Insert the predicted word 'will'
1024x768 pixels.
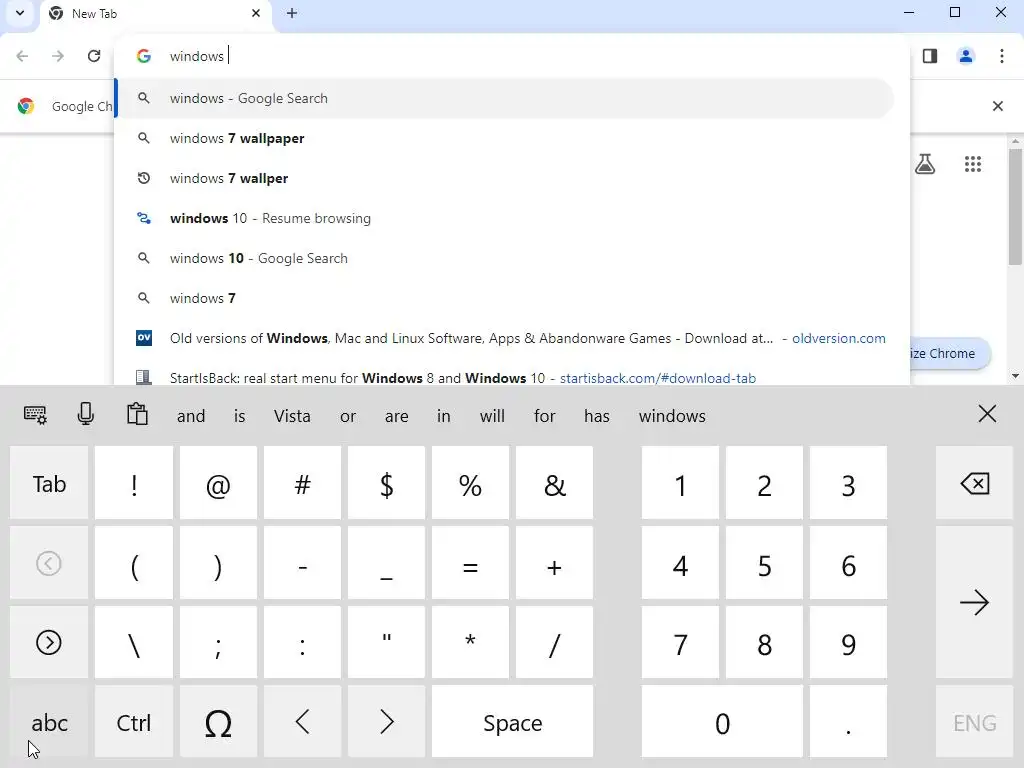pos(492,416)
